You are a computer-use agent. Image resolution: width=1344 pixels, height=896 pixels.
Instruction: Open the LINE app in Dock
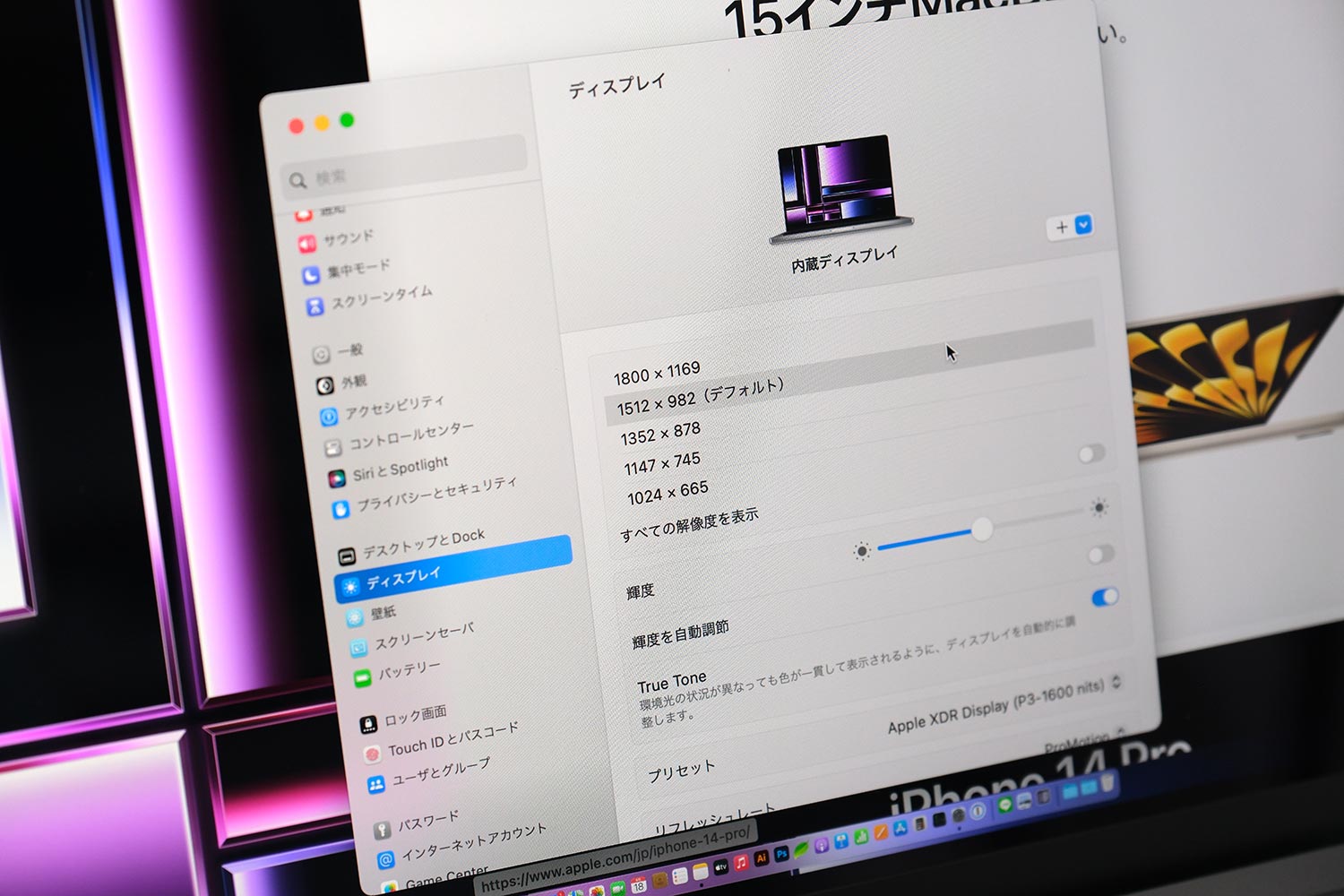click(x=1005, y=805)
